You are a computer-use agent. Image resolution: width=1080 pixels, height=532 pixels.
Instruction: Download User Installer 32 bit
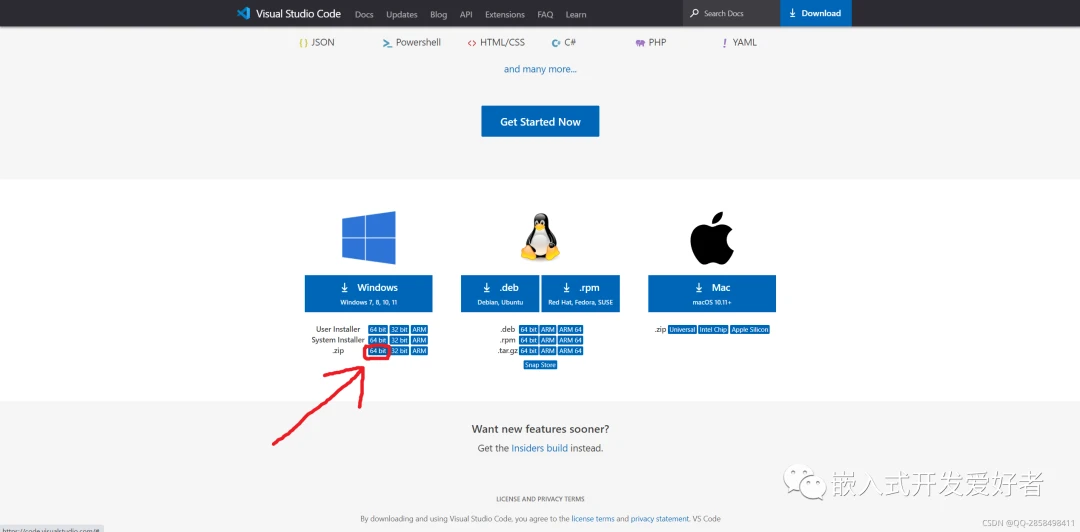[x=399, y=329]
